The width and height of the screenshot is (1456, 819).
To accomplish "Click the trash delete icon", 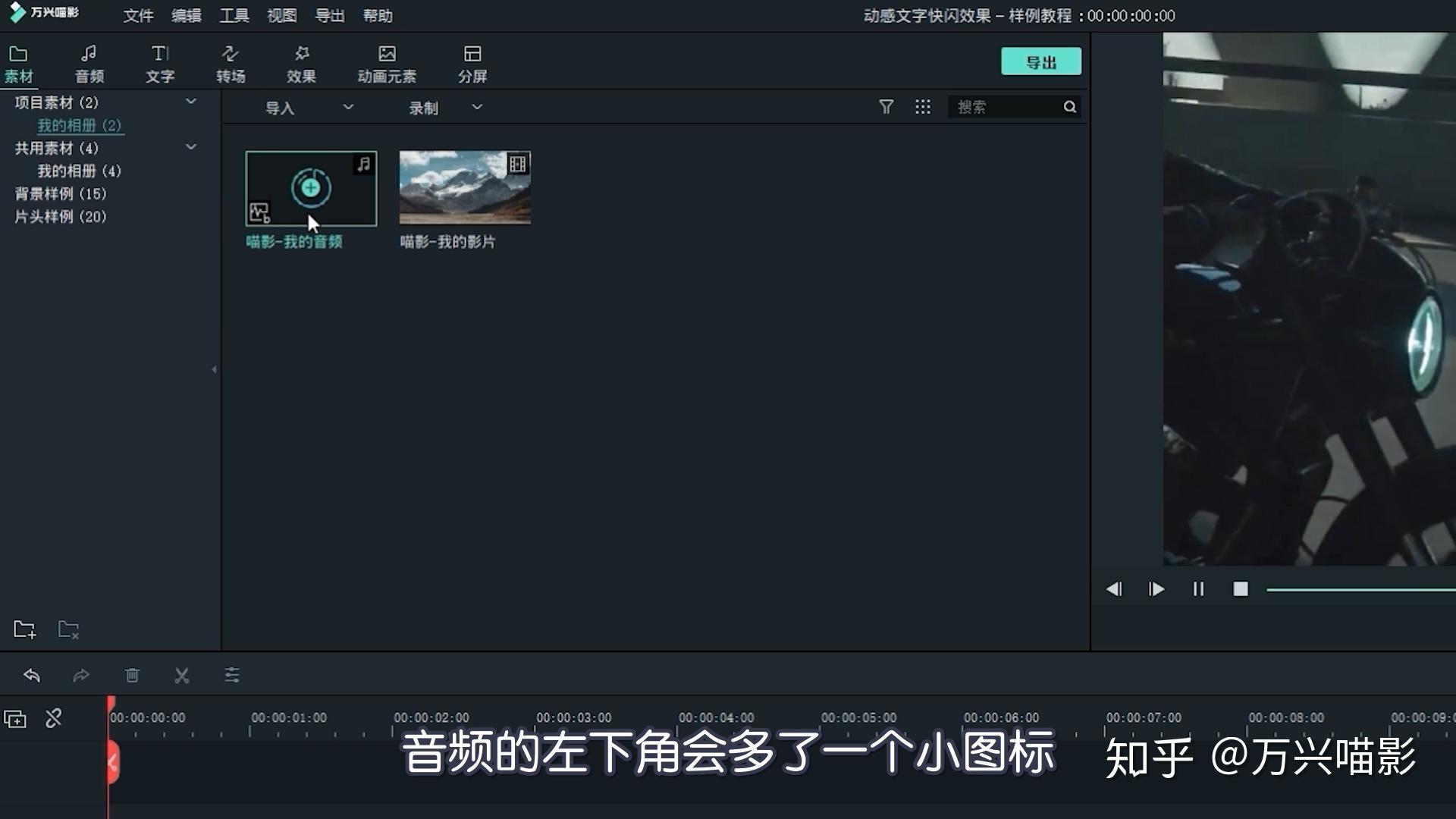I will click(132, 675).
